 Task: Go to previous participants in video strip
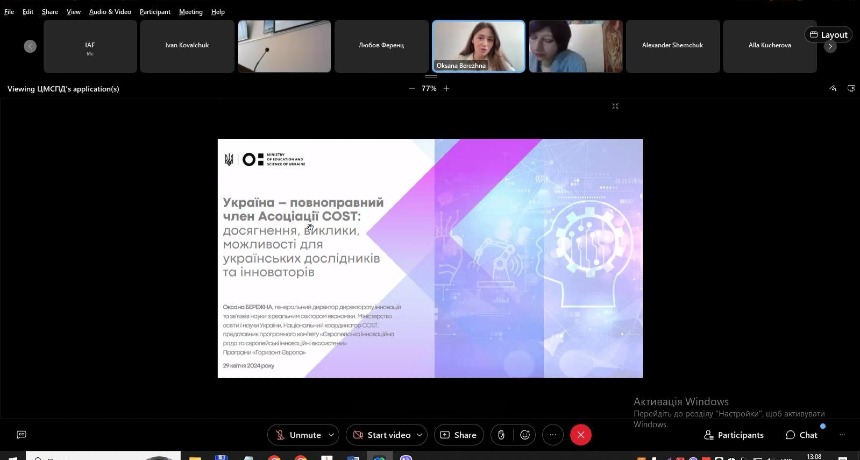click(x=30, y=47)
